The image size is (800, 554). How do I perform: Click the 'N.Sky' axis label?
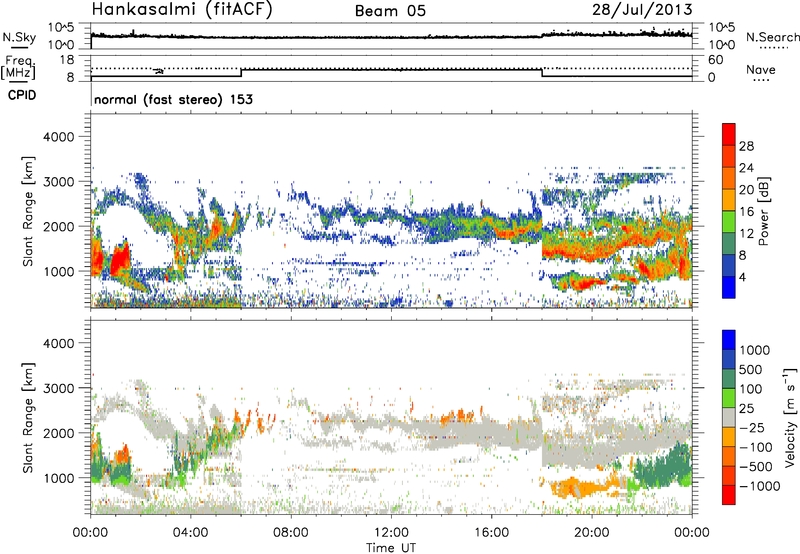tap(19, 37)
